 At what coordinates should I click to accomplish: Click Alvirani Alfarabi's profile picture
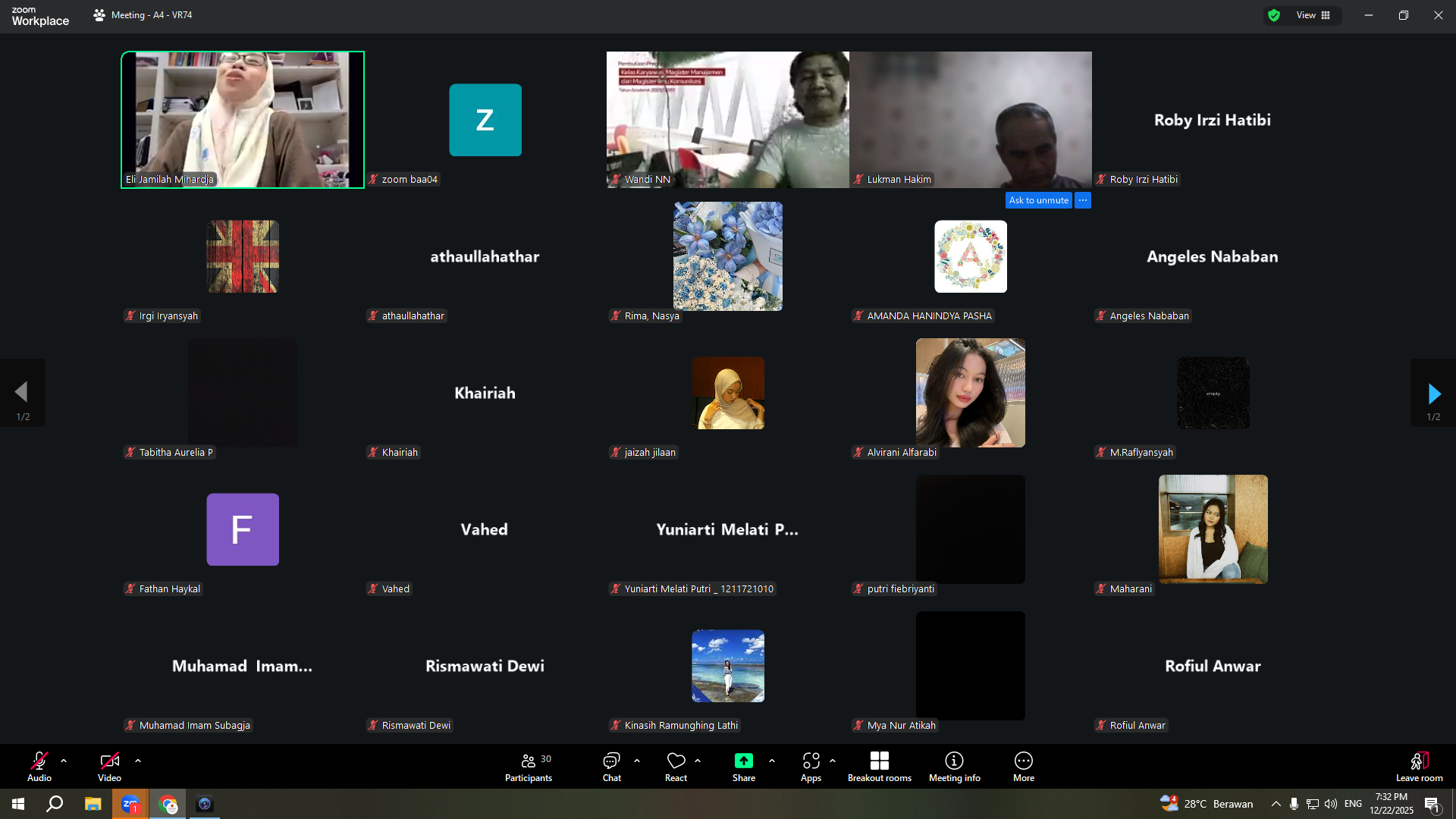click(971, 393)
